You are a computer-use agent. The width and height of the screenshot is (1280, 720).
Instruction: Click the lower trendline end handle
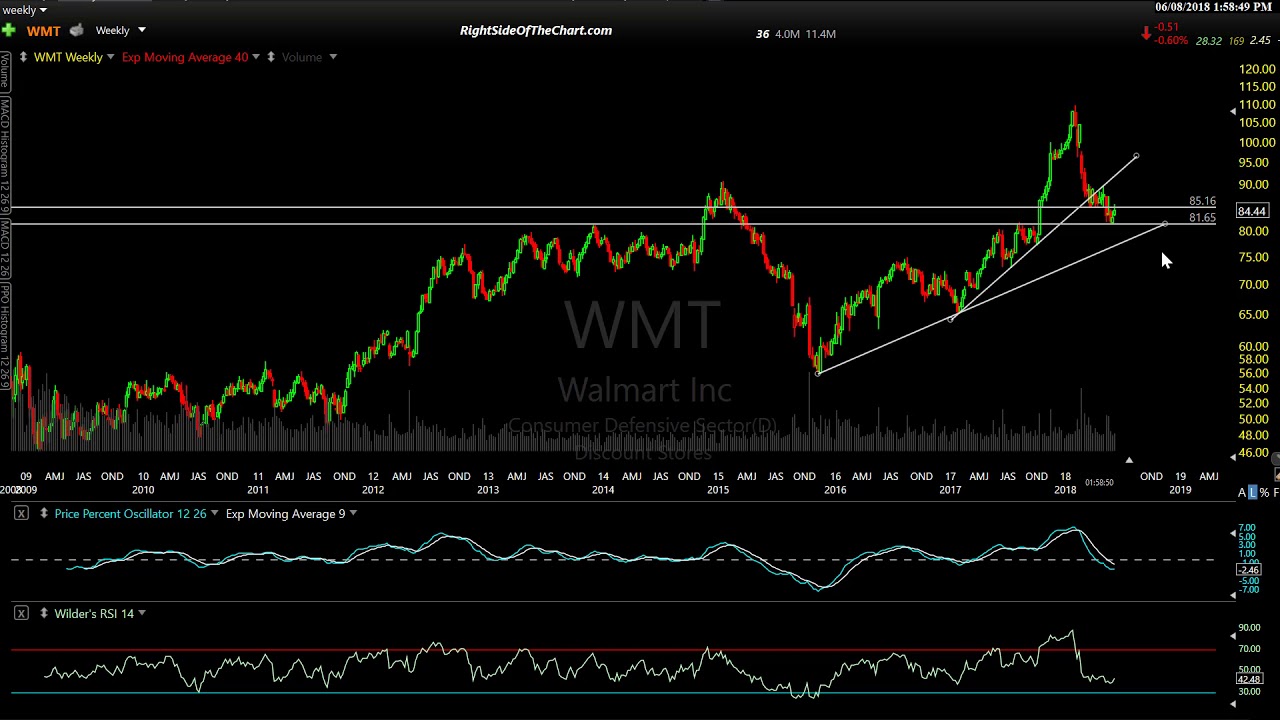(1165, 224)
